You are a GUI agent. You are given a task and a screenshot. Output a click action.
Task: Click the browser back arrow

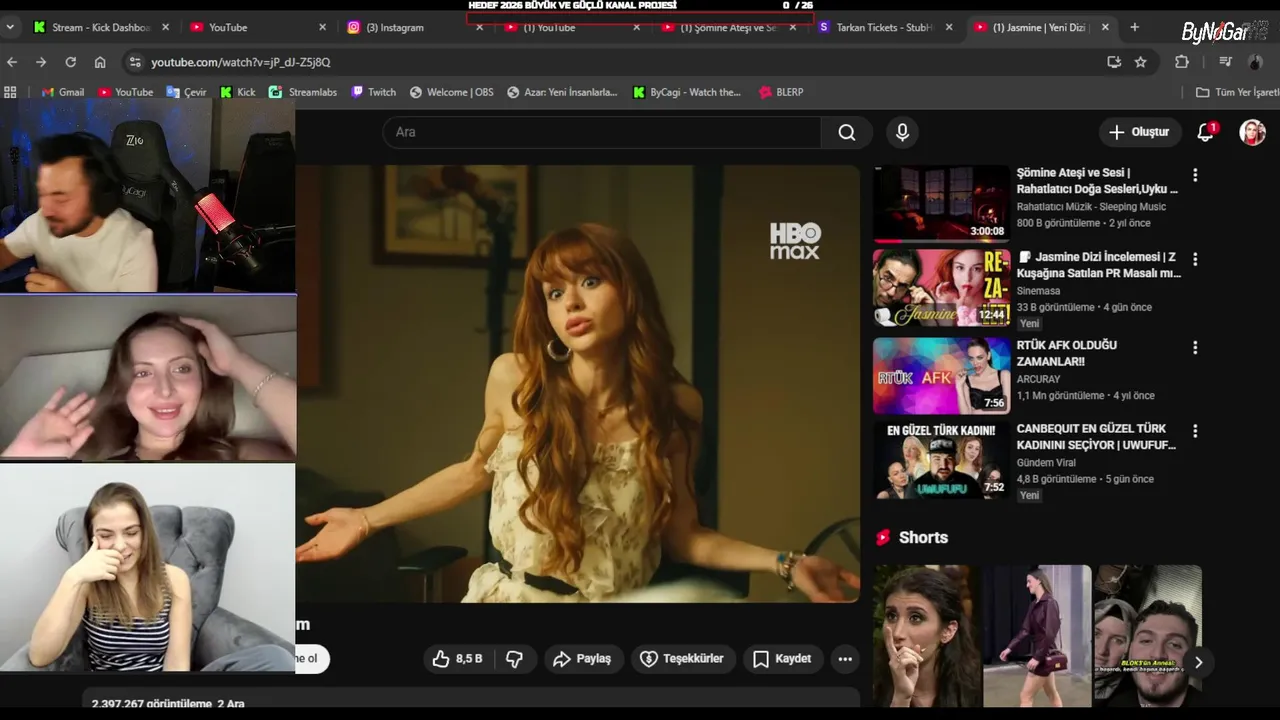(x=12, y=62)
